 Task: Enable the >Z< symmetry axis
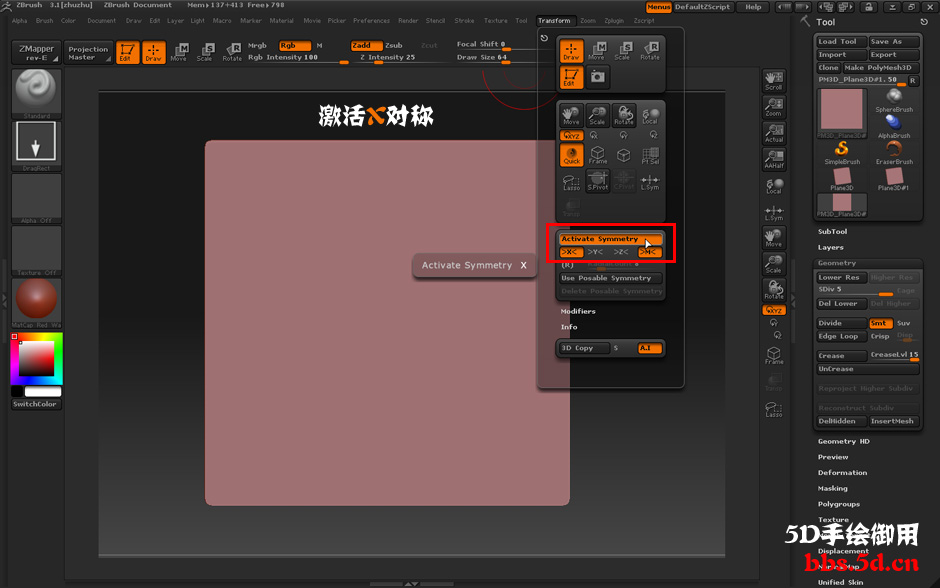point(621,252)
